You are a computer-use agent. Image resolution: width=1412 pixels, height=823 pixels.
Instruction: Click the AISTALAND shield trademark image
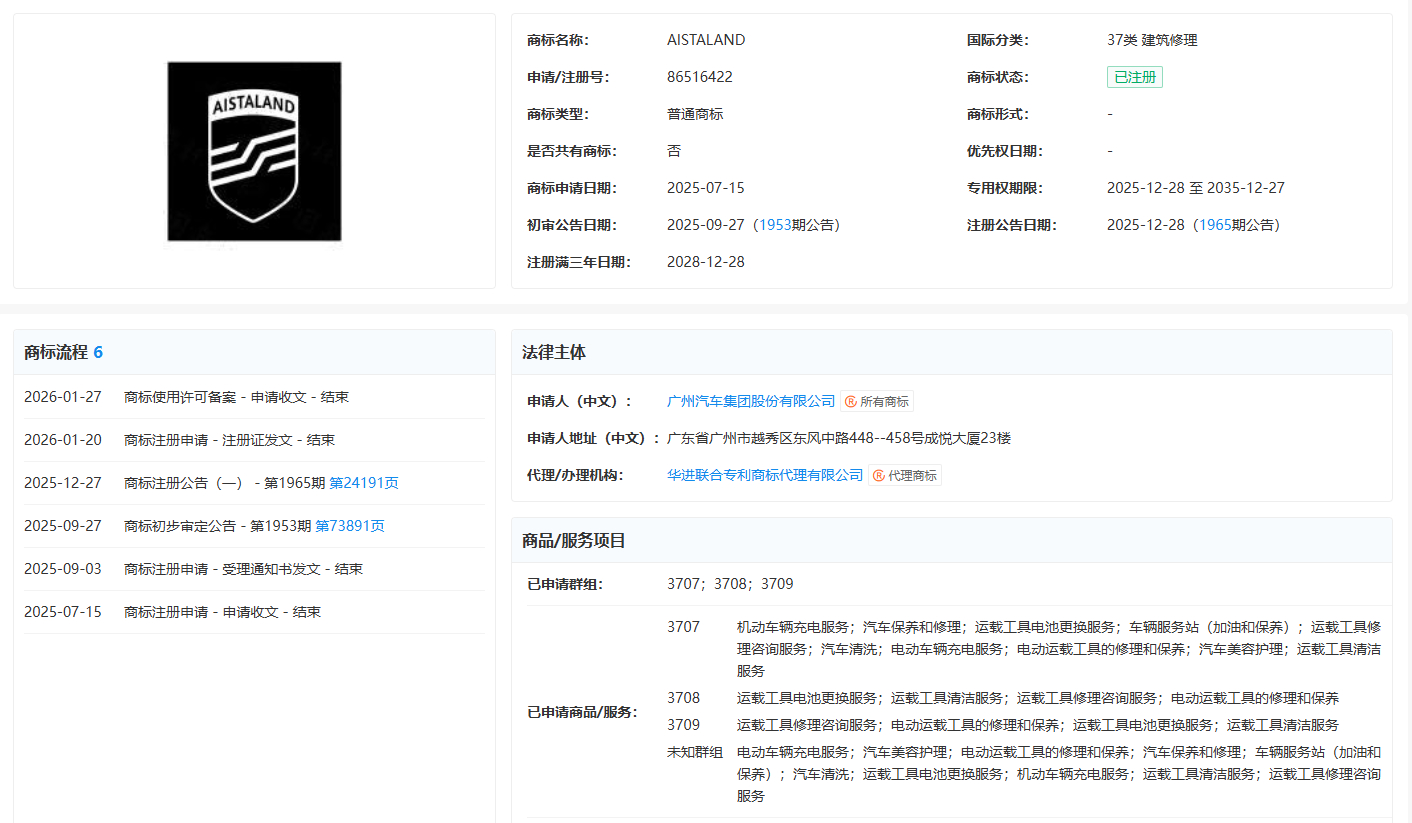point(254,151)
